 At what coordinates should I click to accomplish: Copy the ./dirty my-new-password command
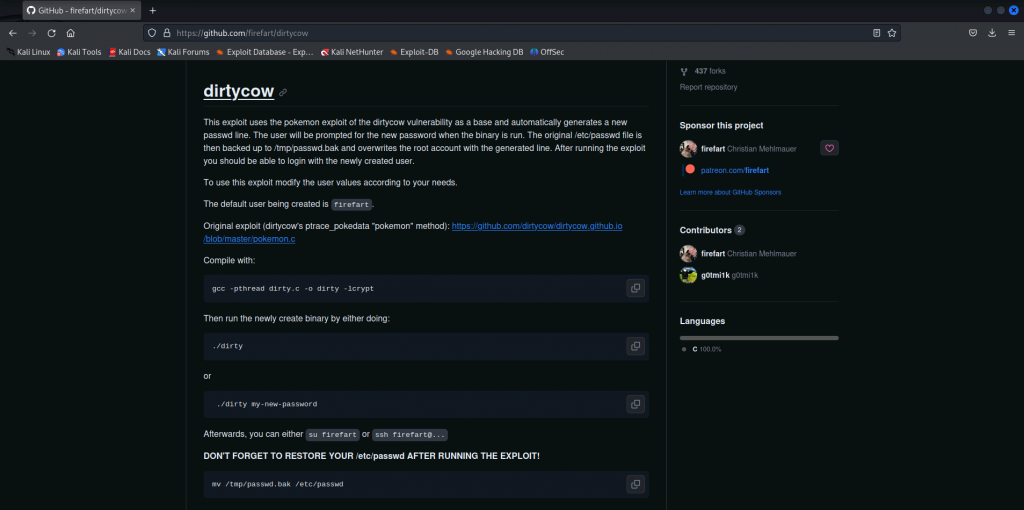point(635,404)
